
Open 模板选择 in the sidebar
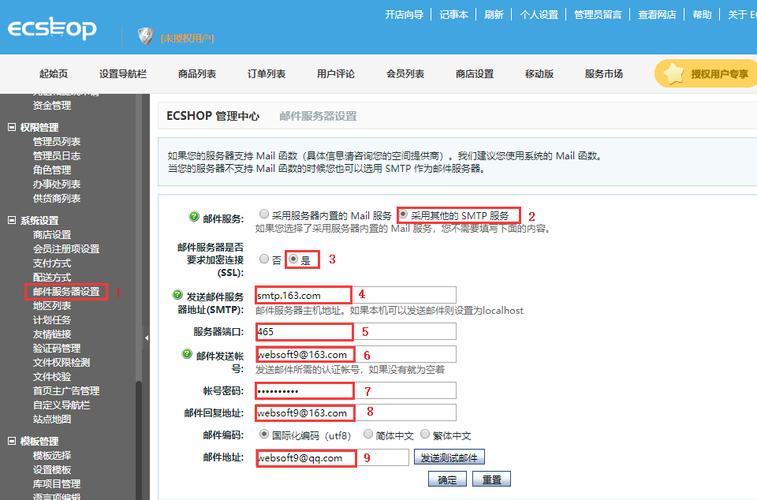coord(52,455)
